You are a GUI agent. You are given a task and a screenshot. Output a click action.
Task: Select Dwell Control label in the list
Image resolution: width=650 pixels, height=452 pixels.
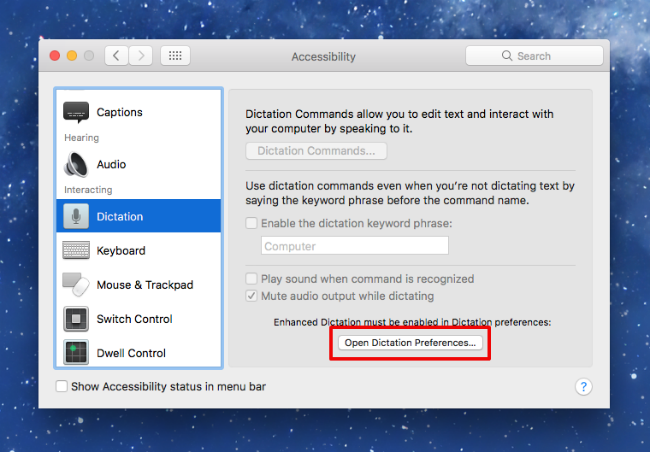pos(131,353)
